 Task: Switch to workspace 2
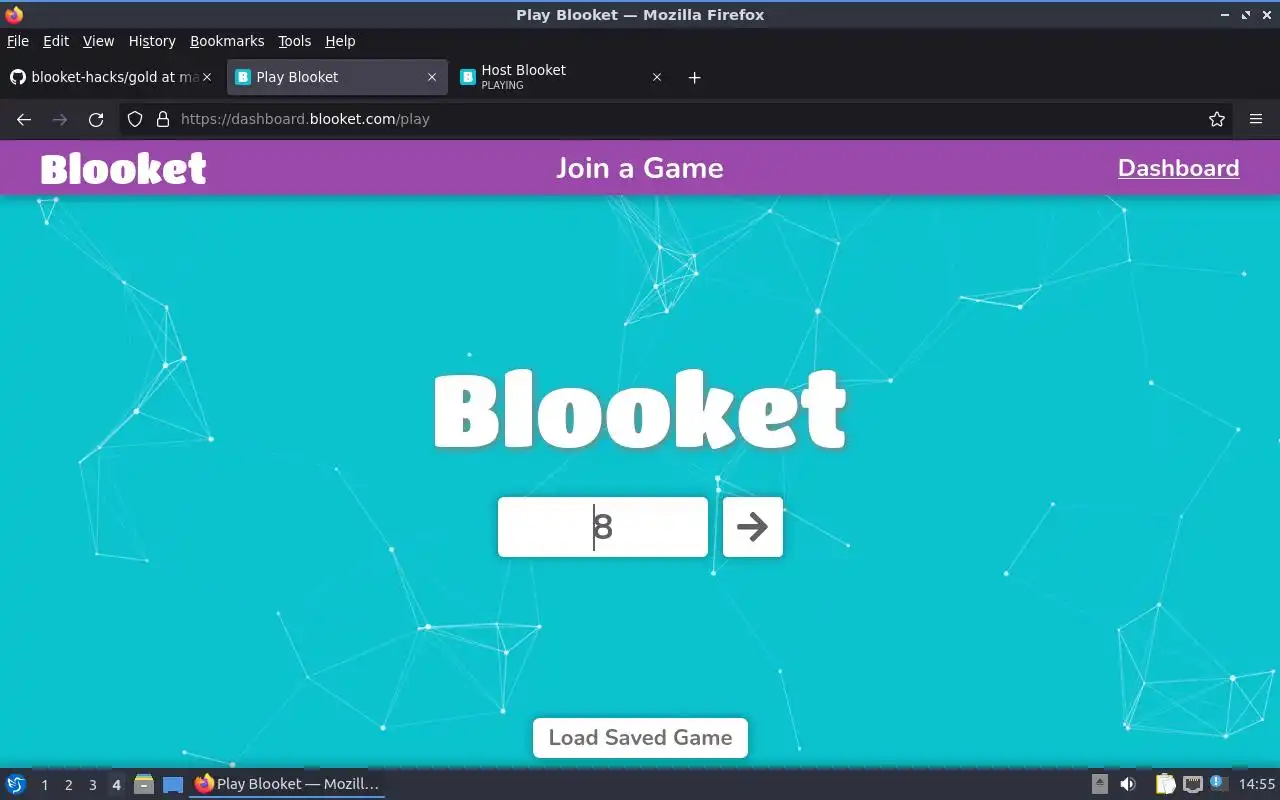68,785
